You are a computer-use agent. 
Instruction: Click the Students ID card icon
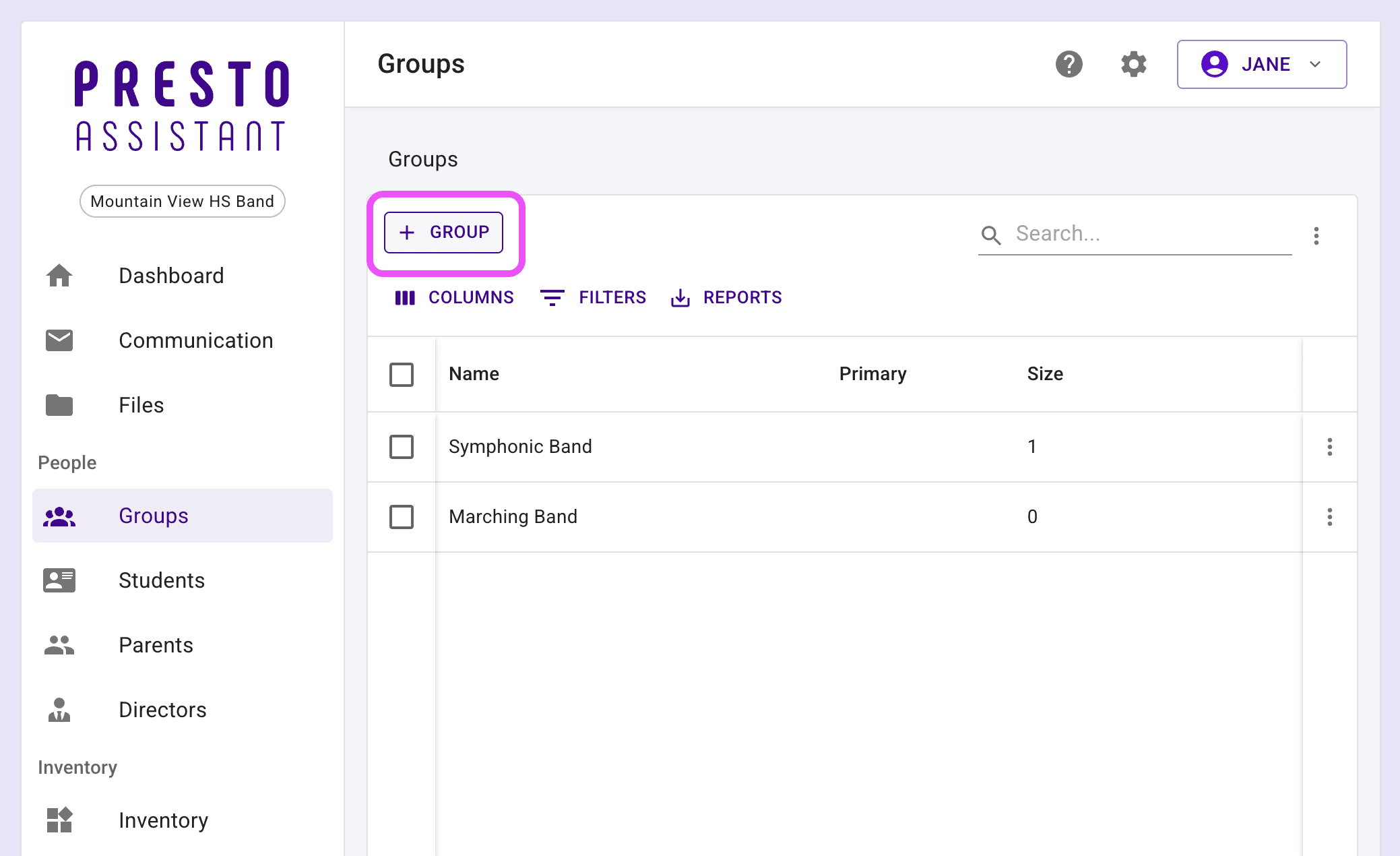tap(59, 580)
